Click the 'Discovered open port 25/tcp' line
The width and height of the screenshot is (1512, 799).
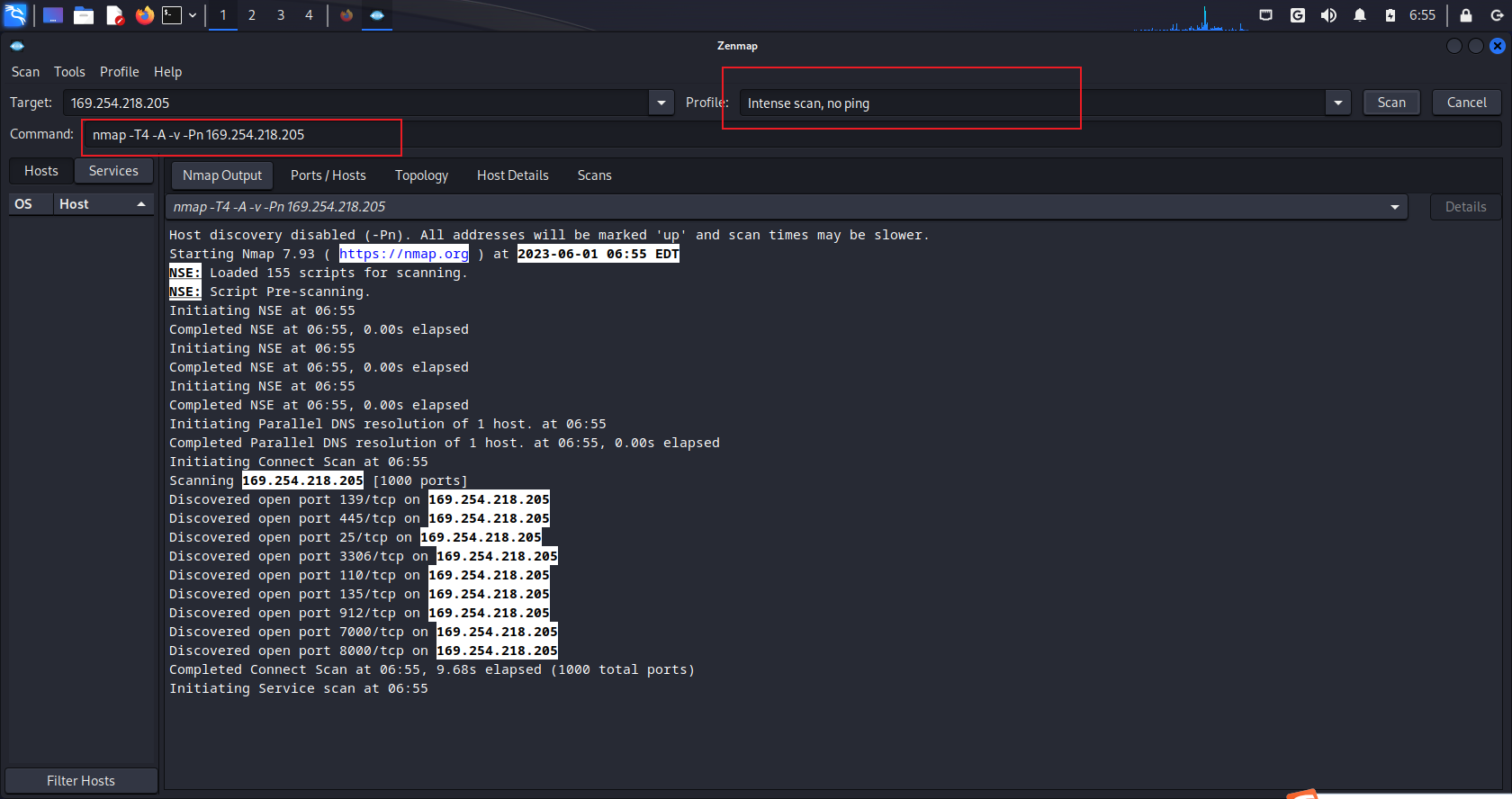[355, 537]
